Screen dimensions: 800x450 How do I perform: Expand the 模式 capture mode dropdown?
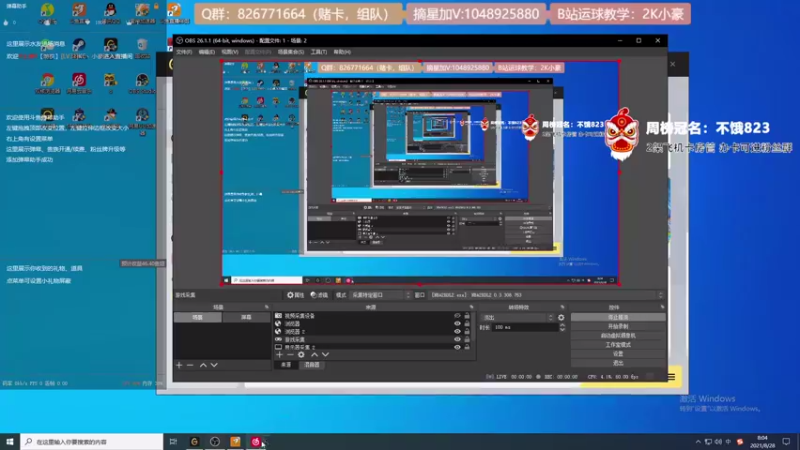[x=380, y=295]
